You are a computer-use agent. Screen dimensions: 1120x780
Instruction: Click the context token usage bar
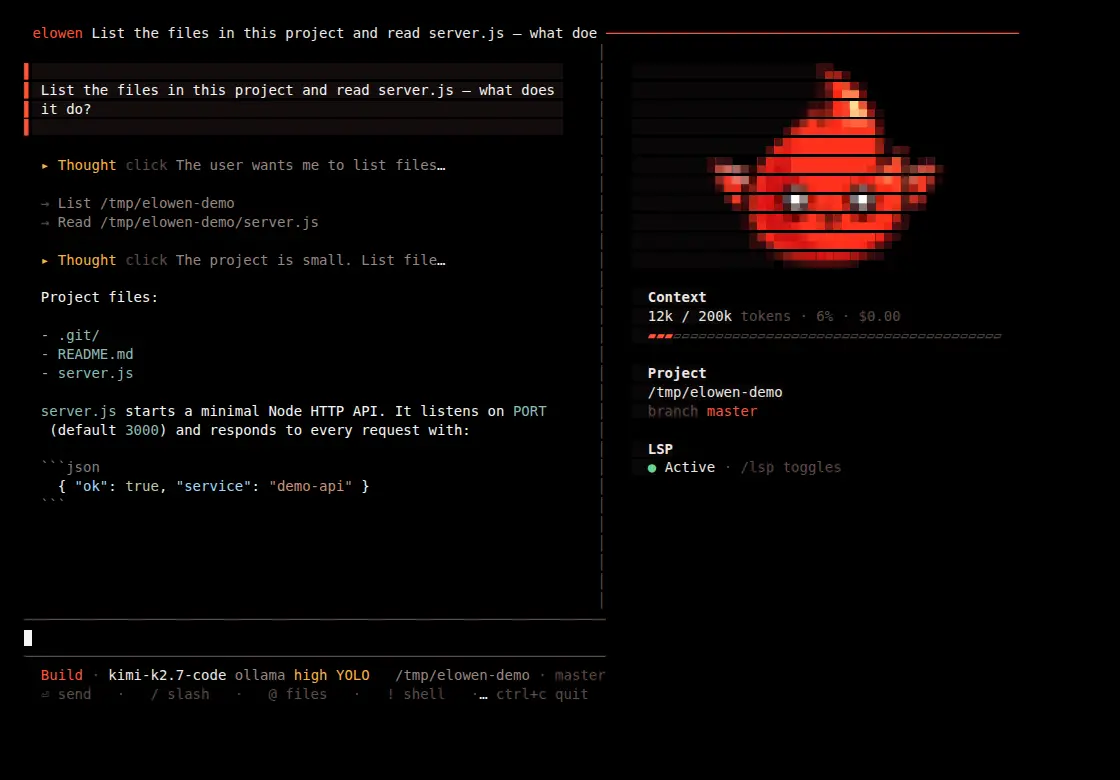[824, 336]
